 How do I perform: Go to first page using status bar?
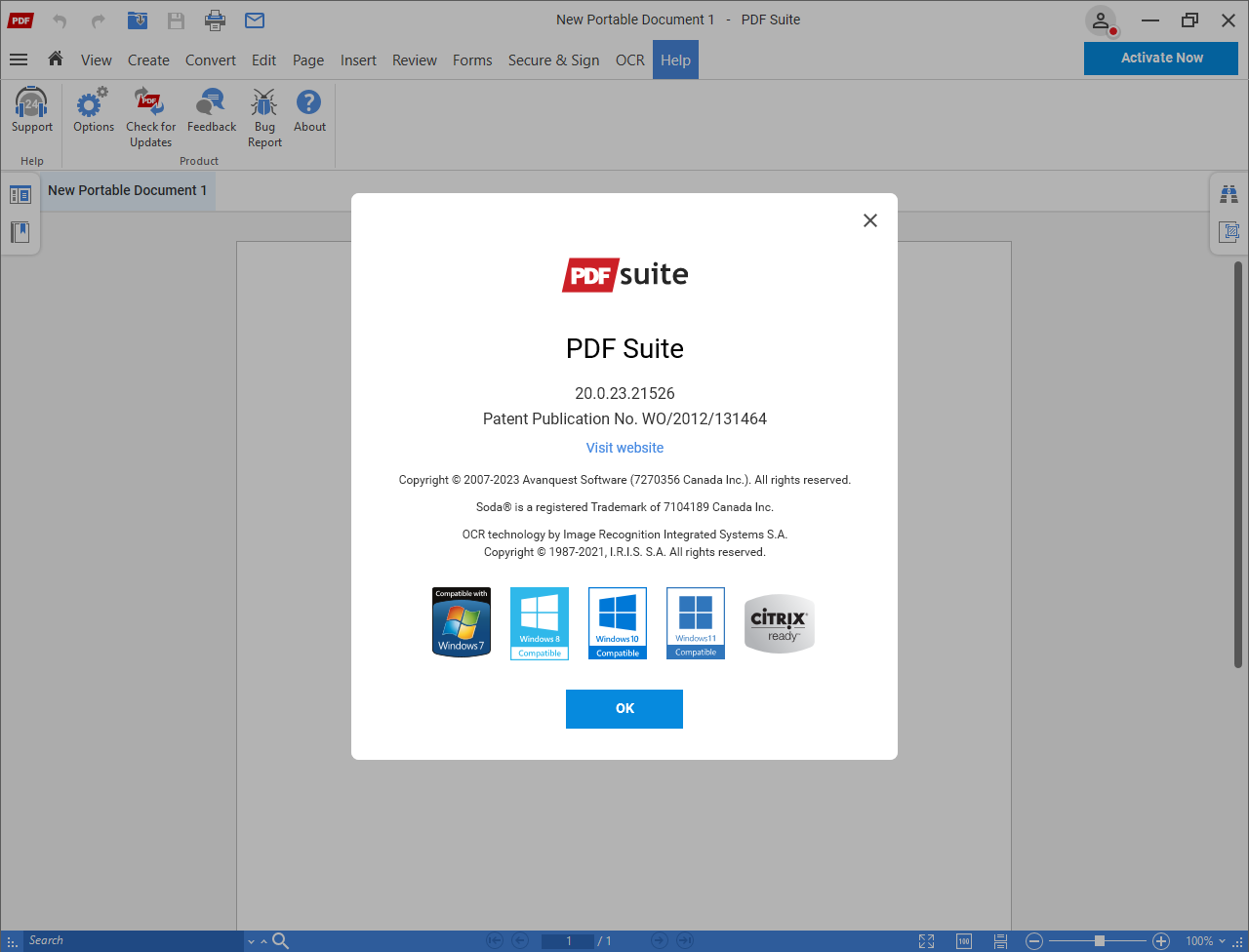495,941
